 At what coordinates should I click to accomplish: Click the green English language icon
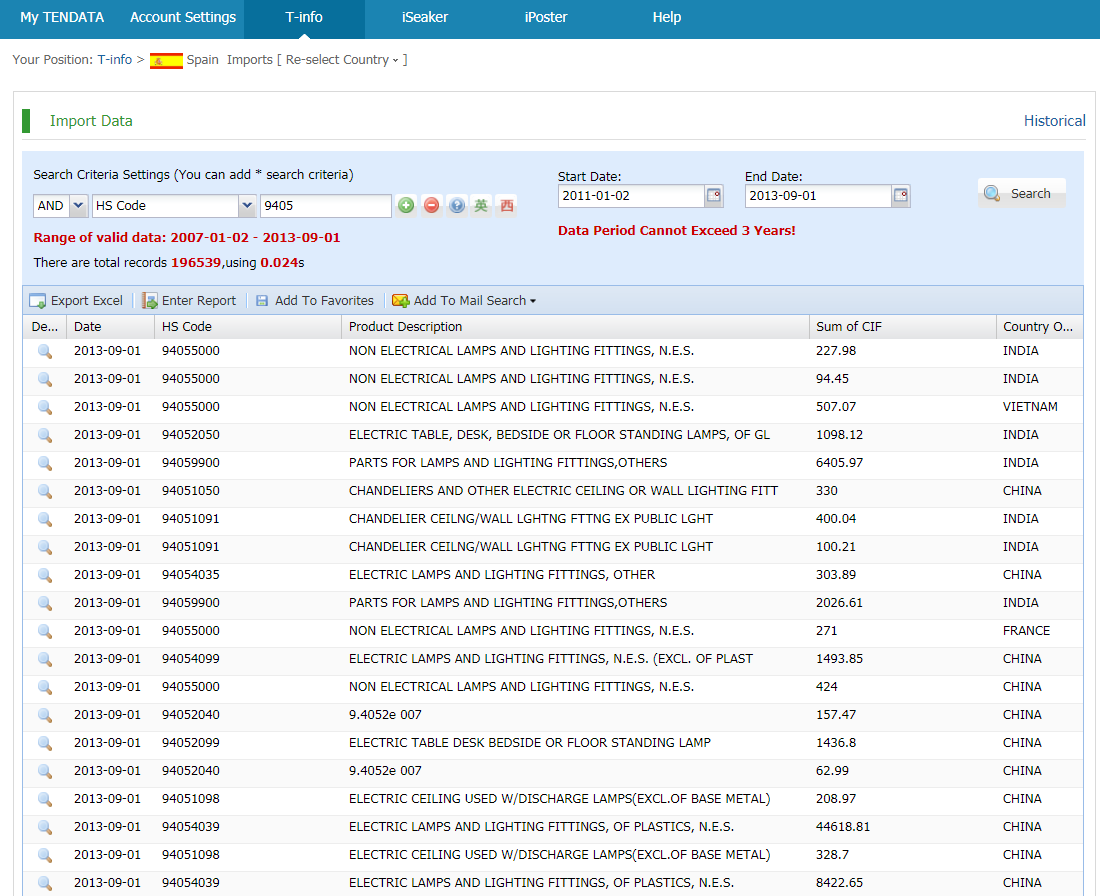[x=482, y=205]
